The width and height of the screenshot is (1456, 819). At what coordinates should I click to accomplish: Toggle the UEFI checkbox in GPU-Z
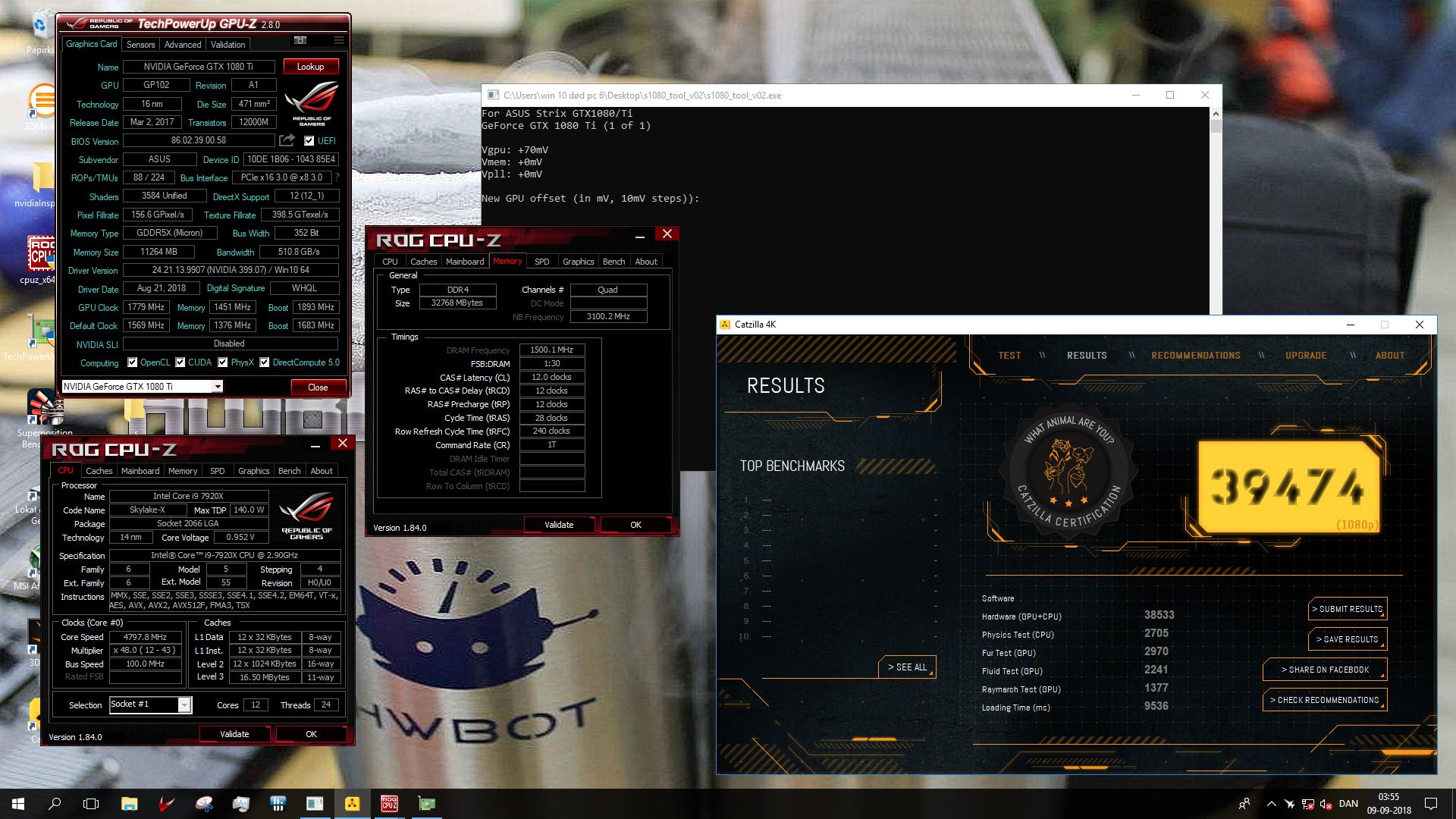pos(309,140)
